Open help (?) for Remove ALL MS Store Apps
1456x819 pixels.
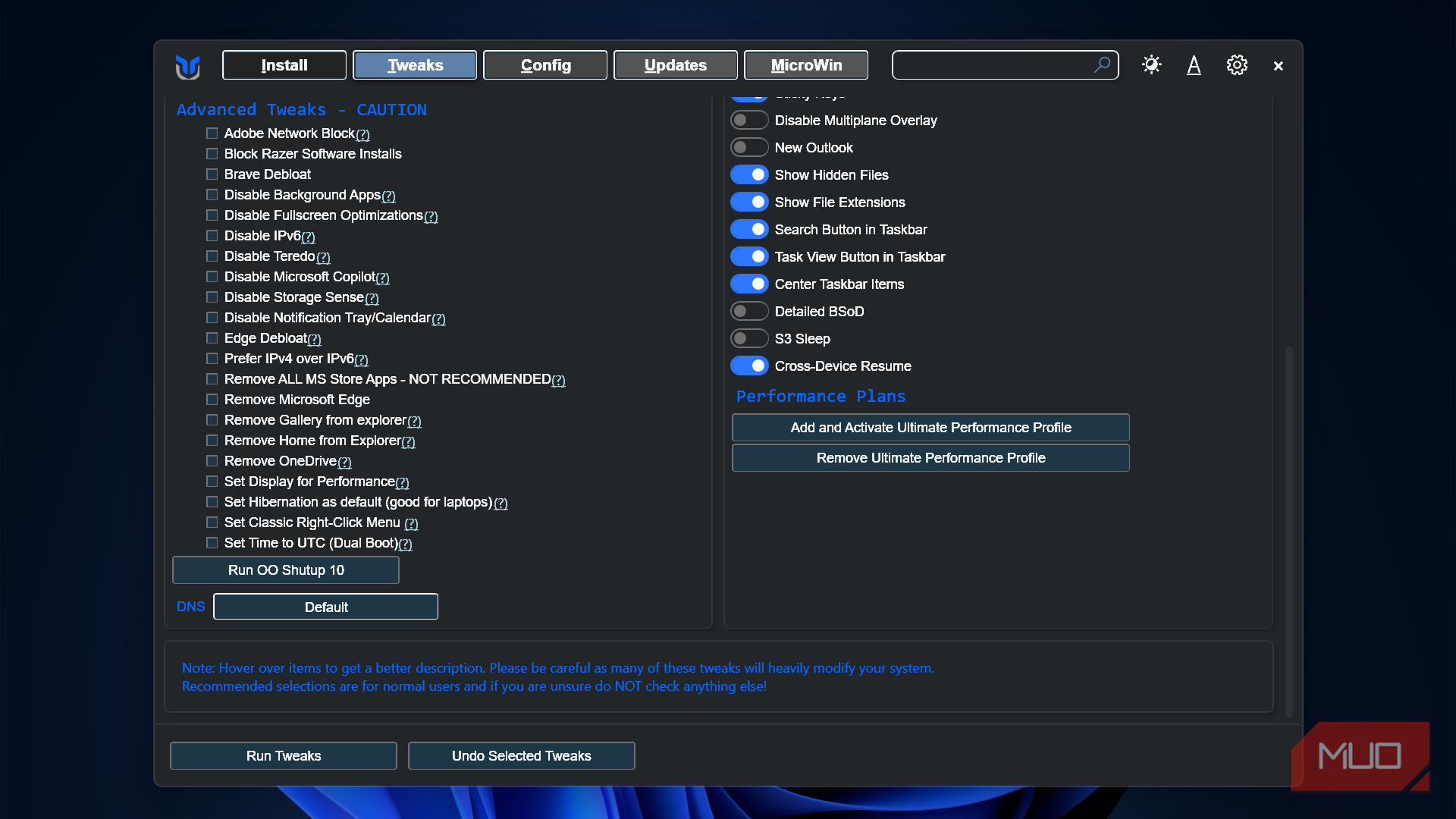(559, 380)
